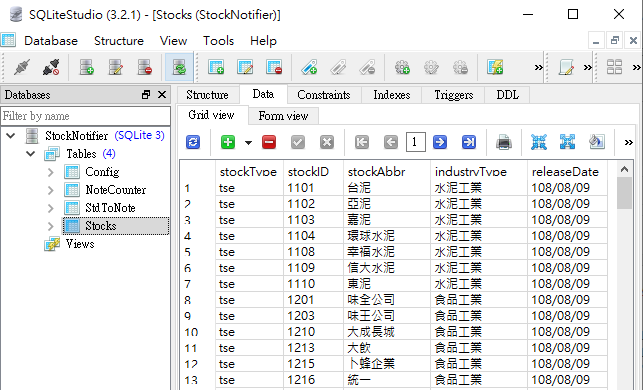
Task: Click the grey rollback X icon
Action: pos(327,142)
